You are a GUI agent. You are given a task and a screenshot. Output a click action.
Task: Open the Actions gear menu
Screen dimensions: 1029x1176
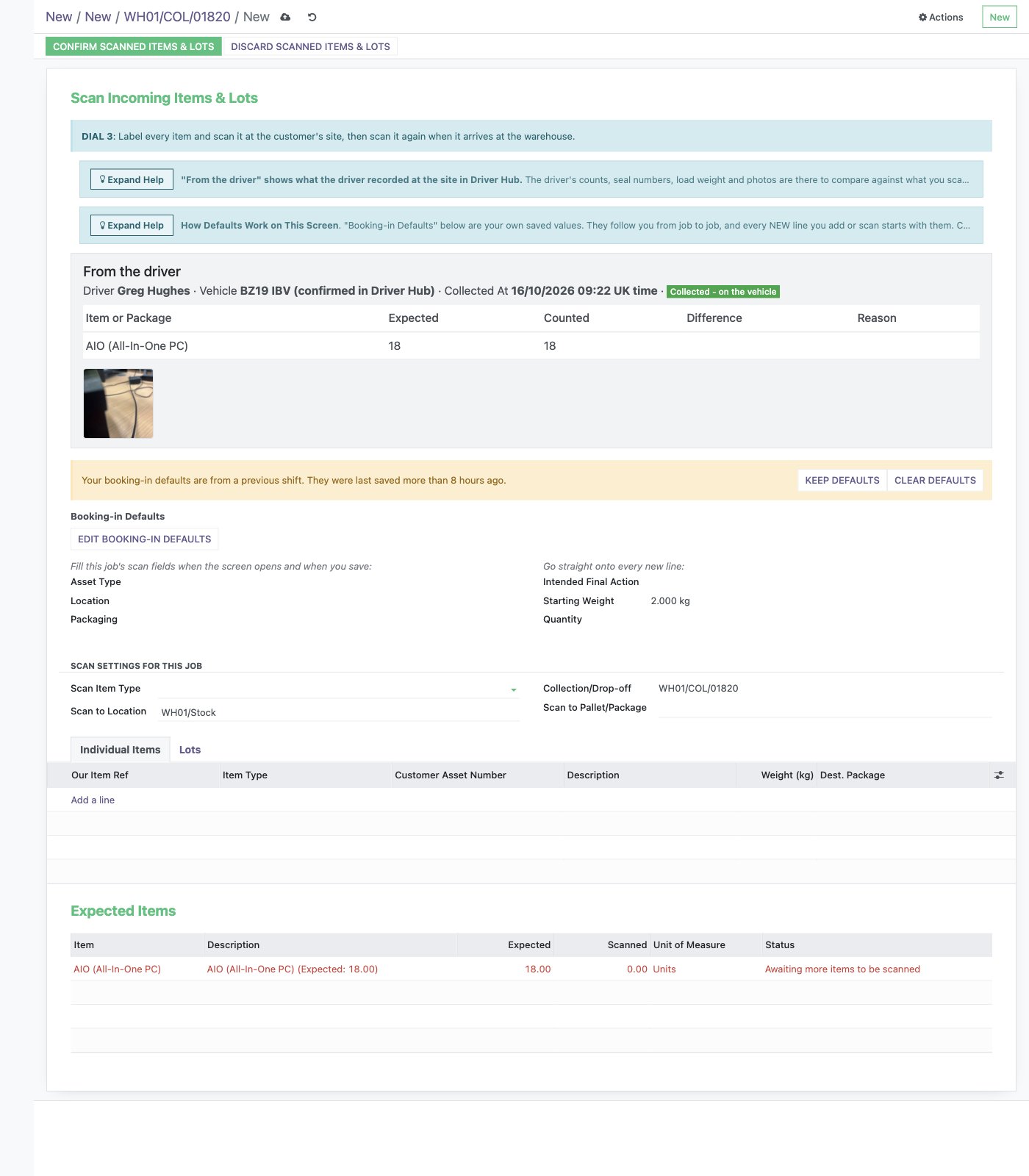pos(941,17)
